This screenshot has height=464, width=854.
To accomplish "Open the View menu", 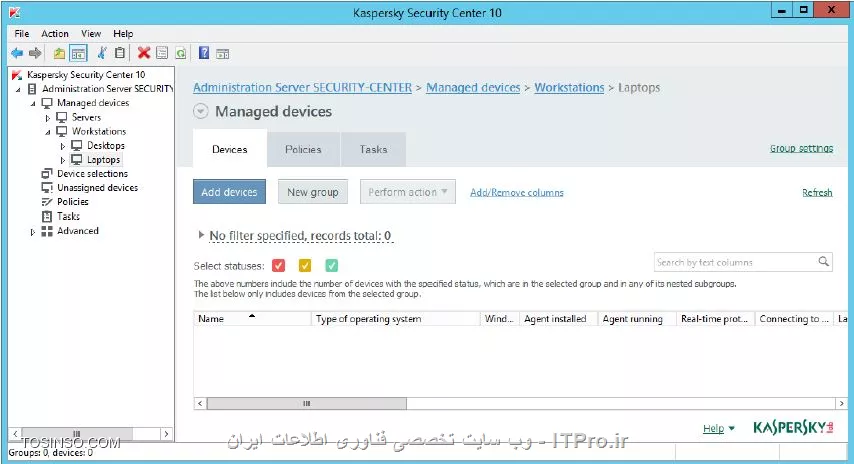I will [x=91, y=34].
